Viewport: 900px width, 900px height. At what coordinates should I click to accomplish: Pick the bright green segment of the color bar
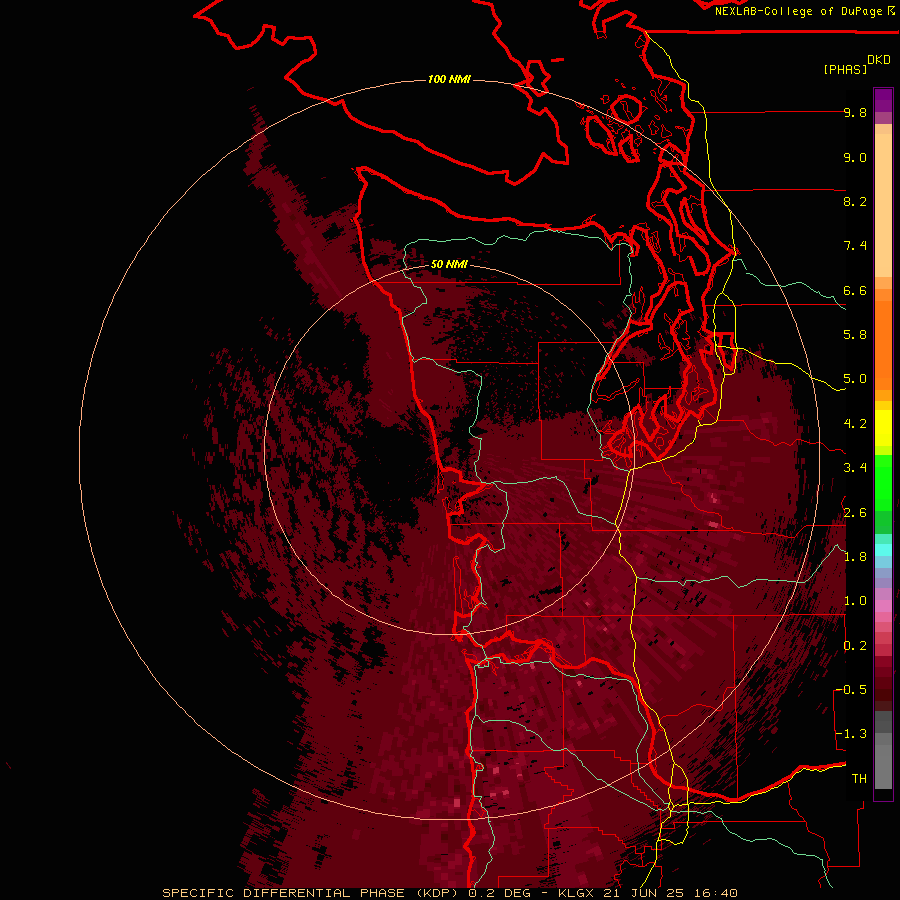point(883,483)
